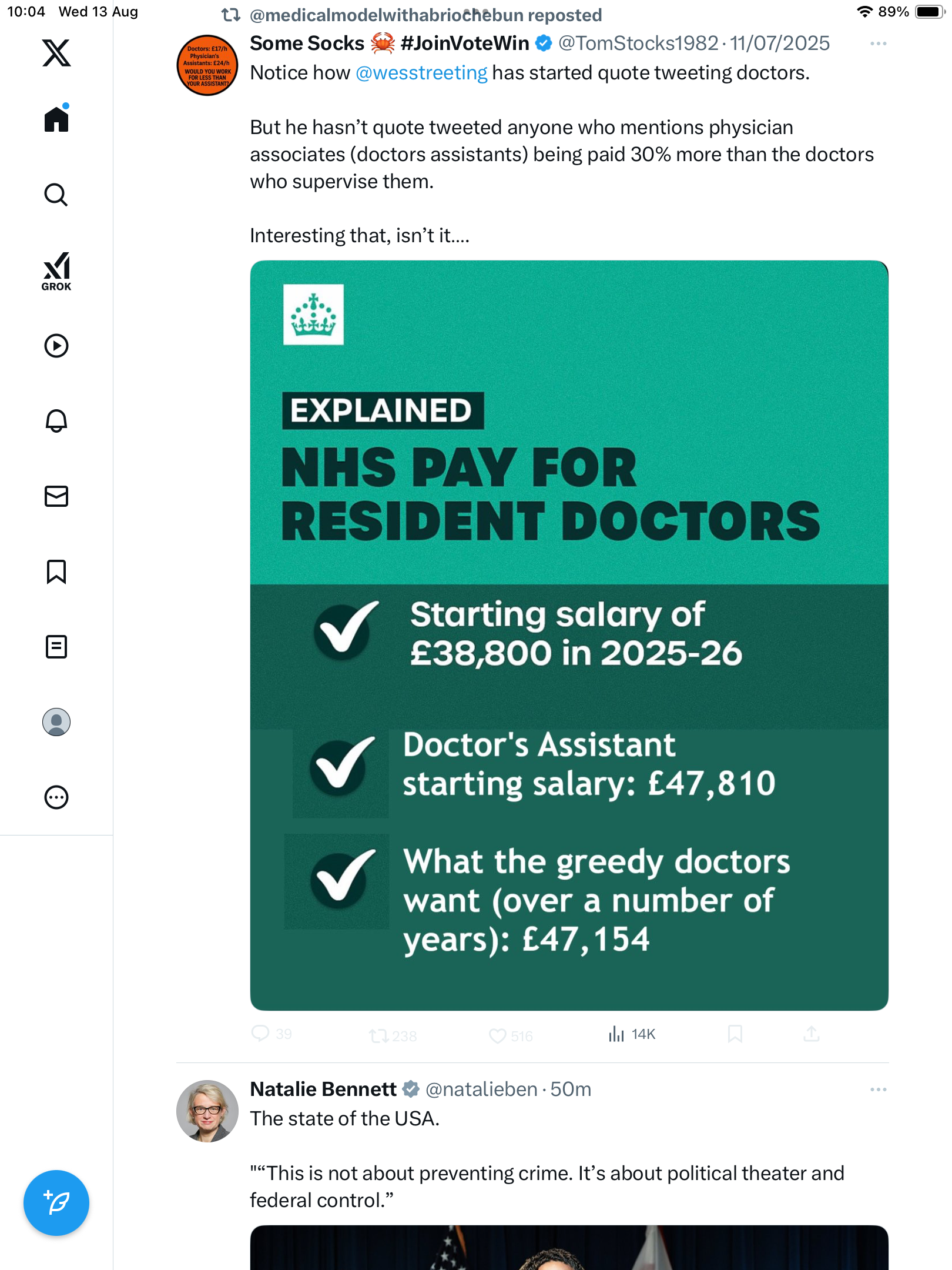
Task: Open the Search and Explore page
Action: 56,195
